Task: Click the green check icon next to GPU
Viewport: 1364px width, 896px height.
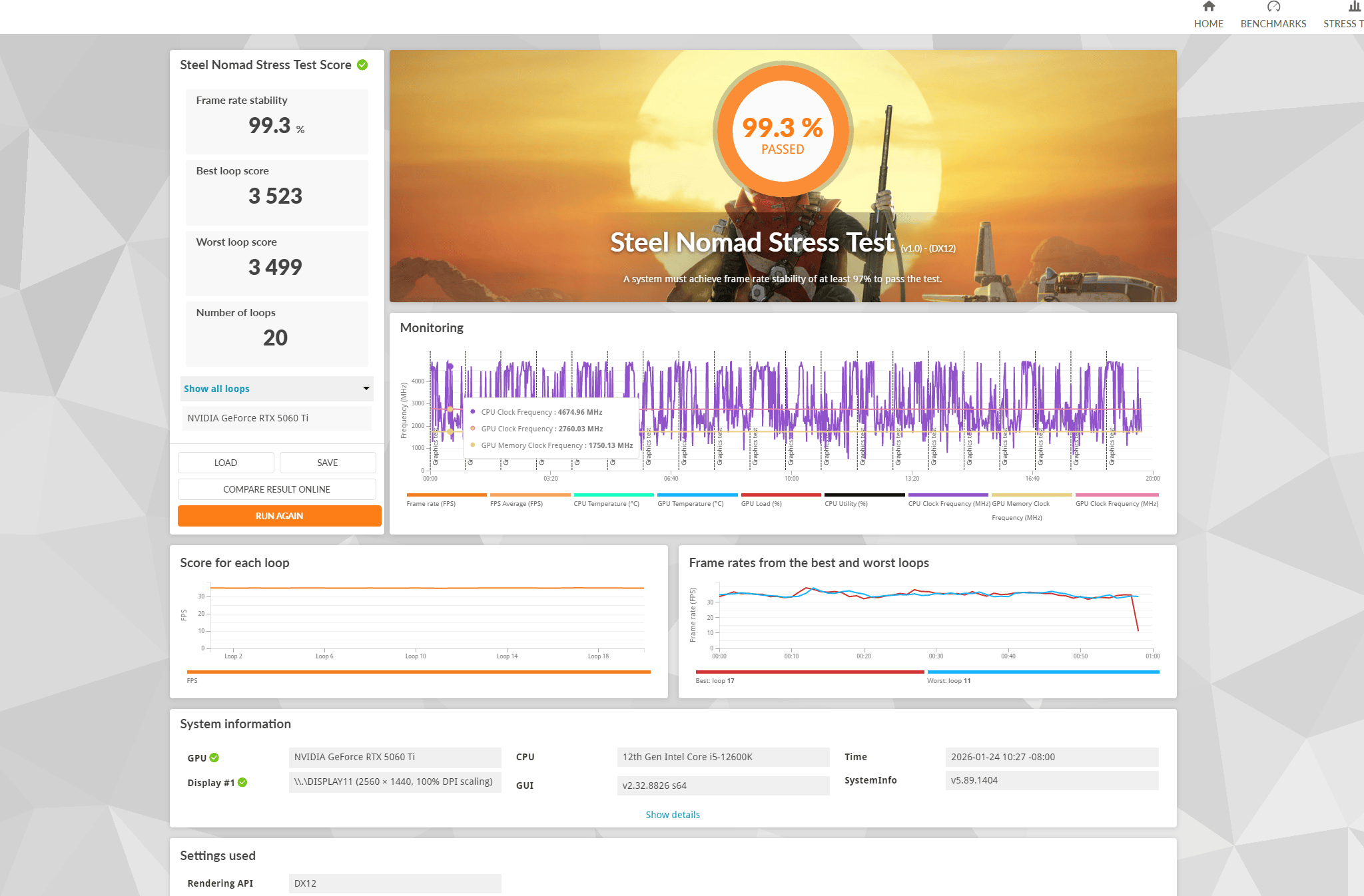Action: click(214, 758)
